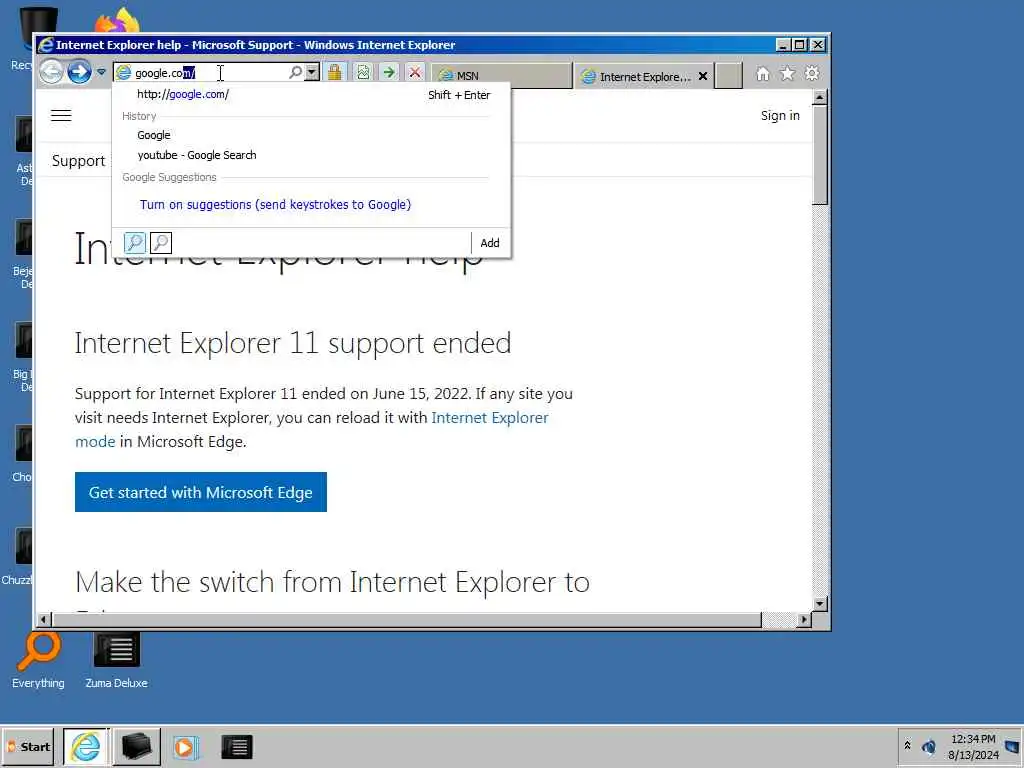This screenshot has height=768, width=1024.
Task: Click the Support link
Action: click(x=78, y=161)
